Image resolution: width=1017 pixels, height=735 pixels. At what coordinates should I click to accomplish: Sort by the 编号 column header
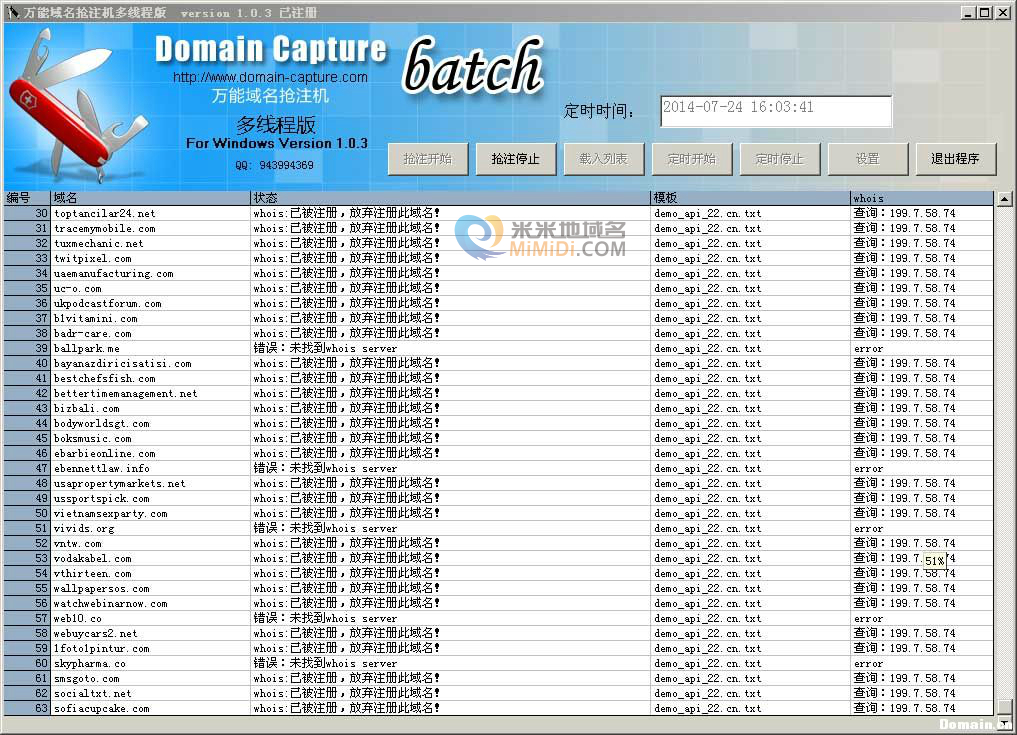pos(27,198)
